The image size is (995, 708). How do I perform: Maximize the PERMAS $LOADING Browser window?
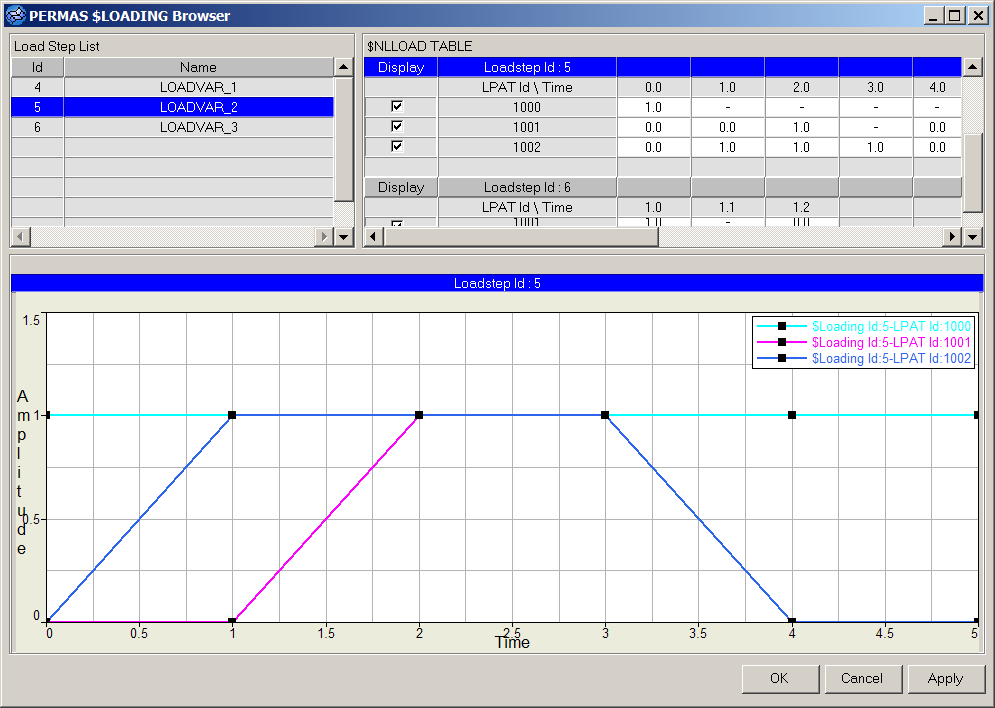(x=954, y=15)
